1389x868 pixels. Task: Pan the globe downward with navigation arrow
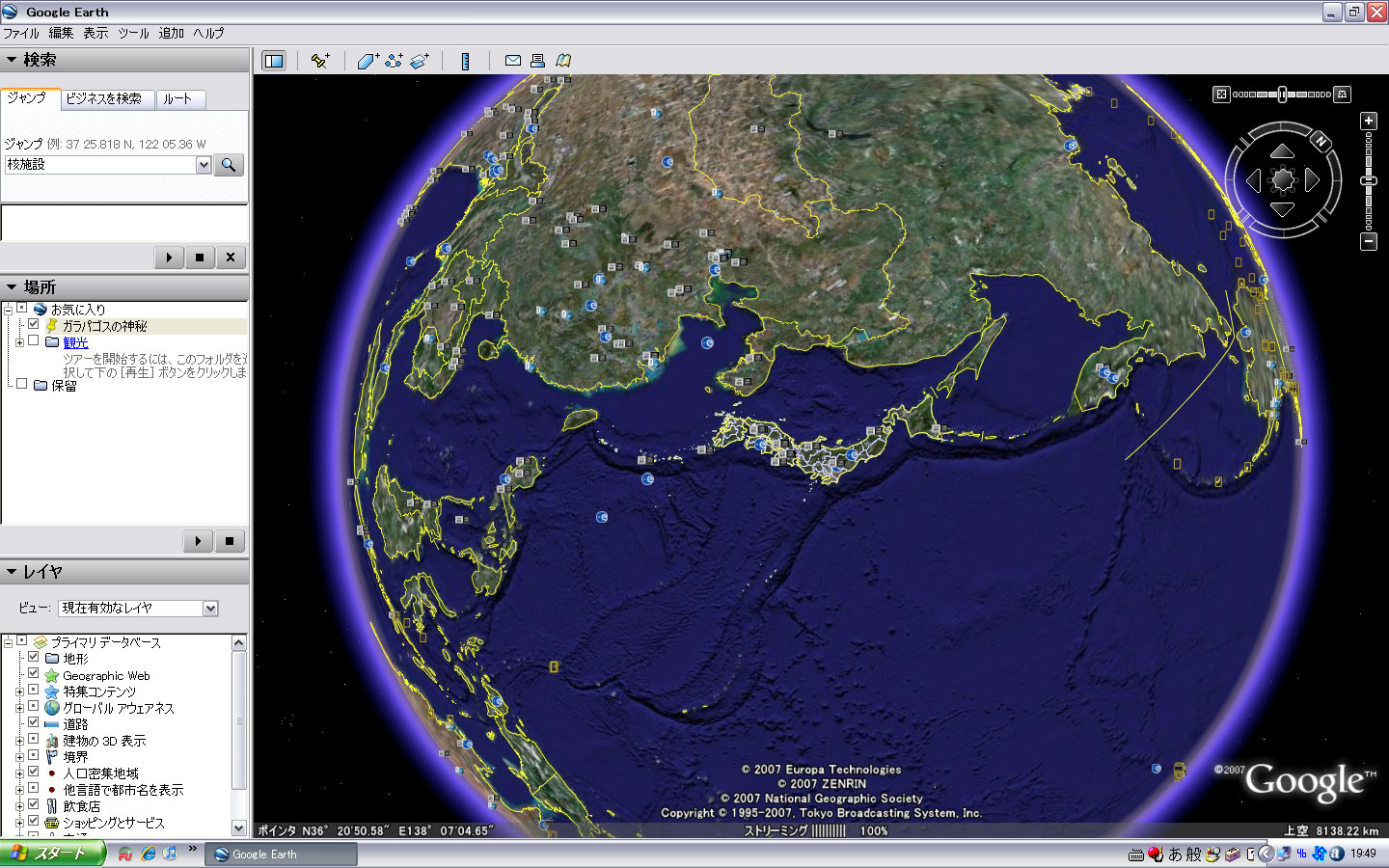click(1282, 209)
